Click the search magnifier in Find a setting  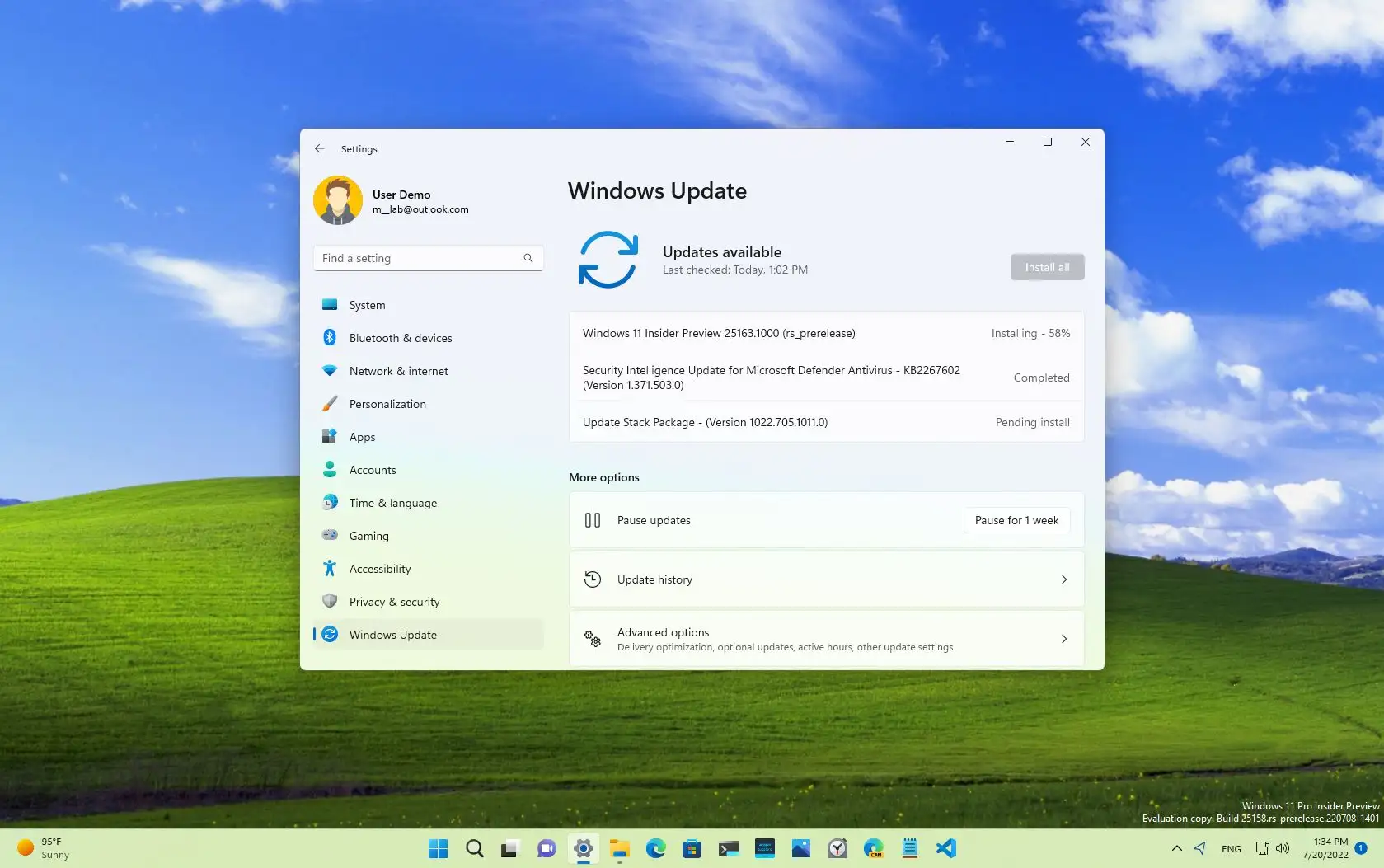pos(528,258)
